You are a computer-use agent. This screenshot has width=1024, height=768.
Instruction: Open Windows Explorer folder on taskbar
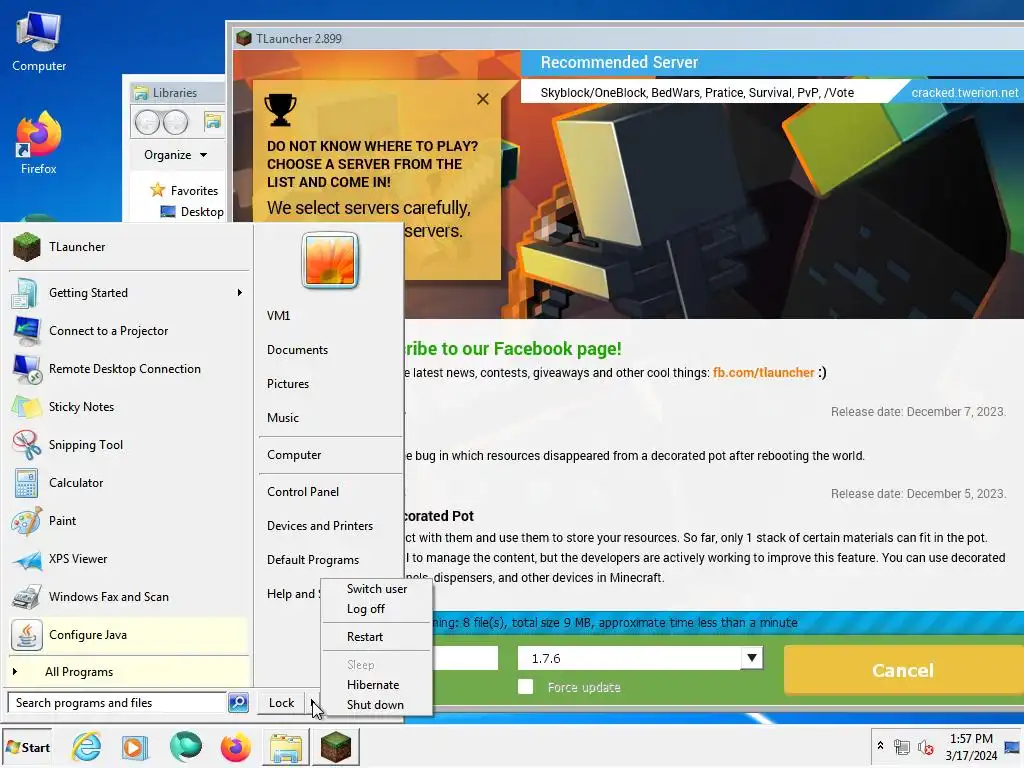[x=286, y=747]
